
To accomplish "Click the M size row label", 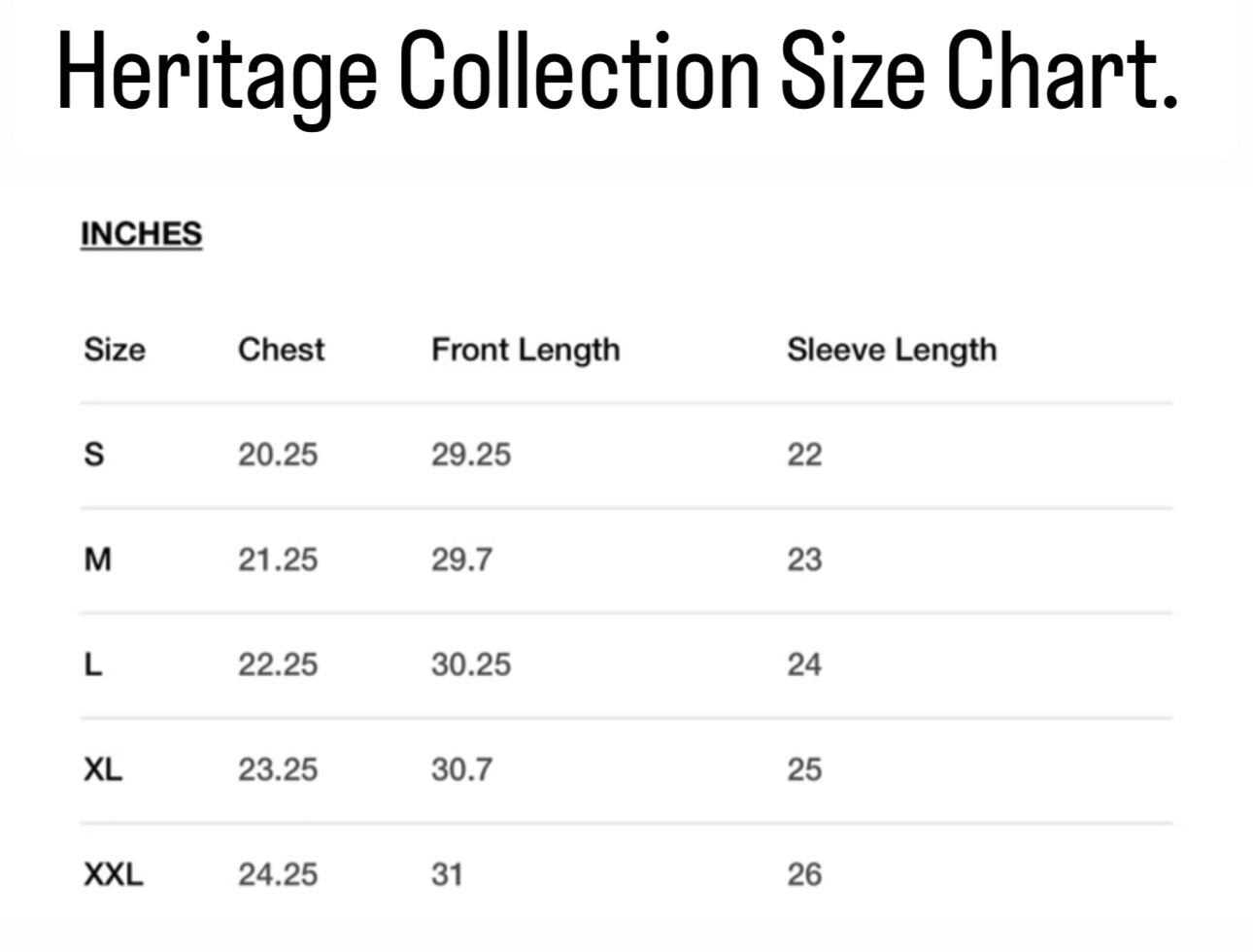I will pyautogui.click(x=98, y=560).
